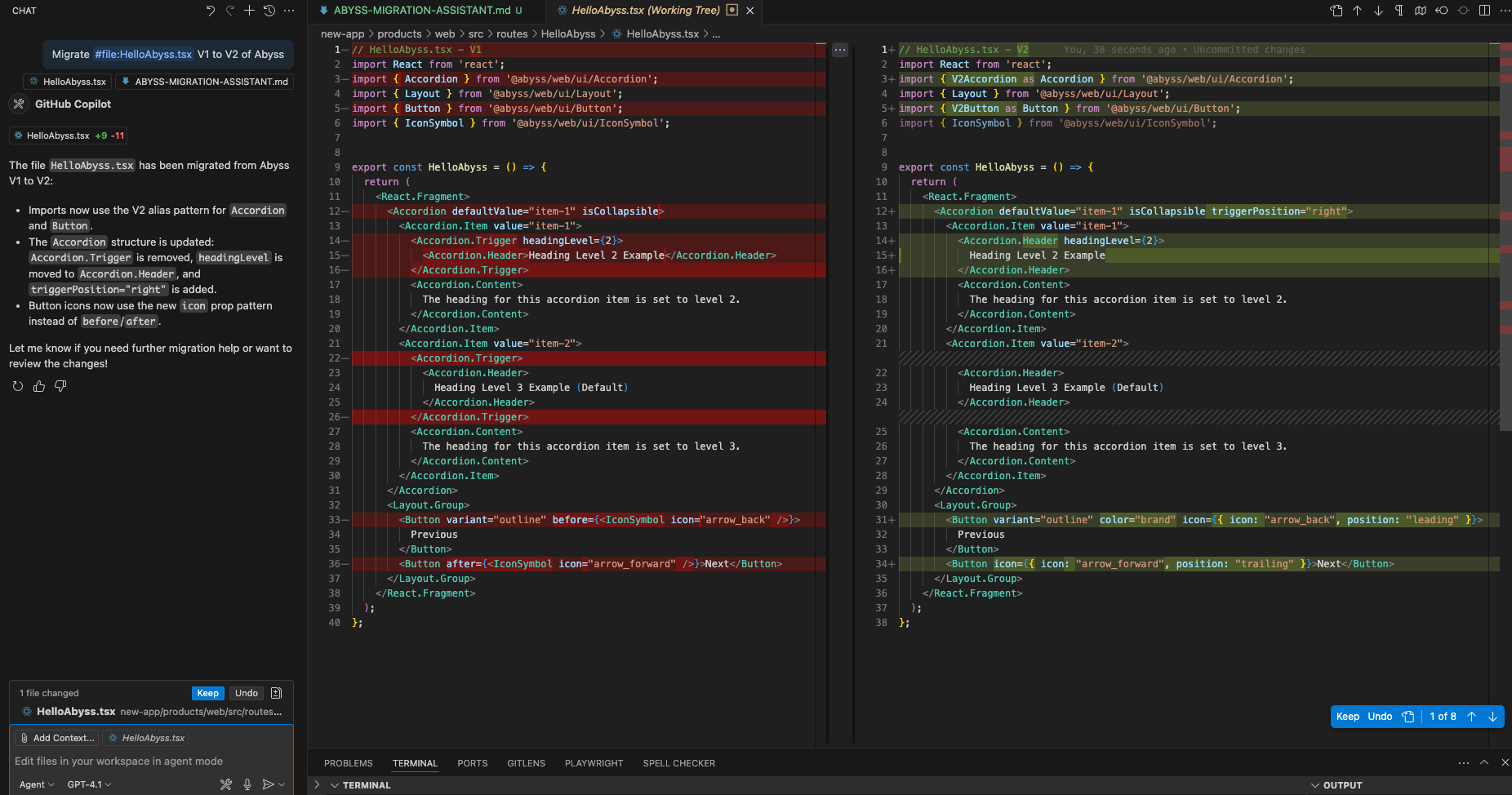The width and height of the screenshot is (1512, 795).
Task: Click the microphone voice input icon
Action: (x=247, y=784)
